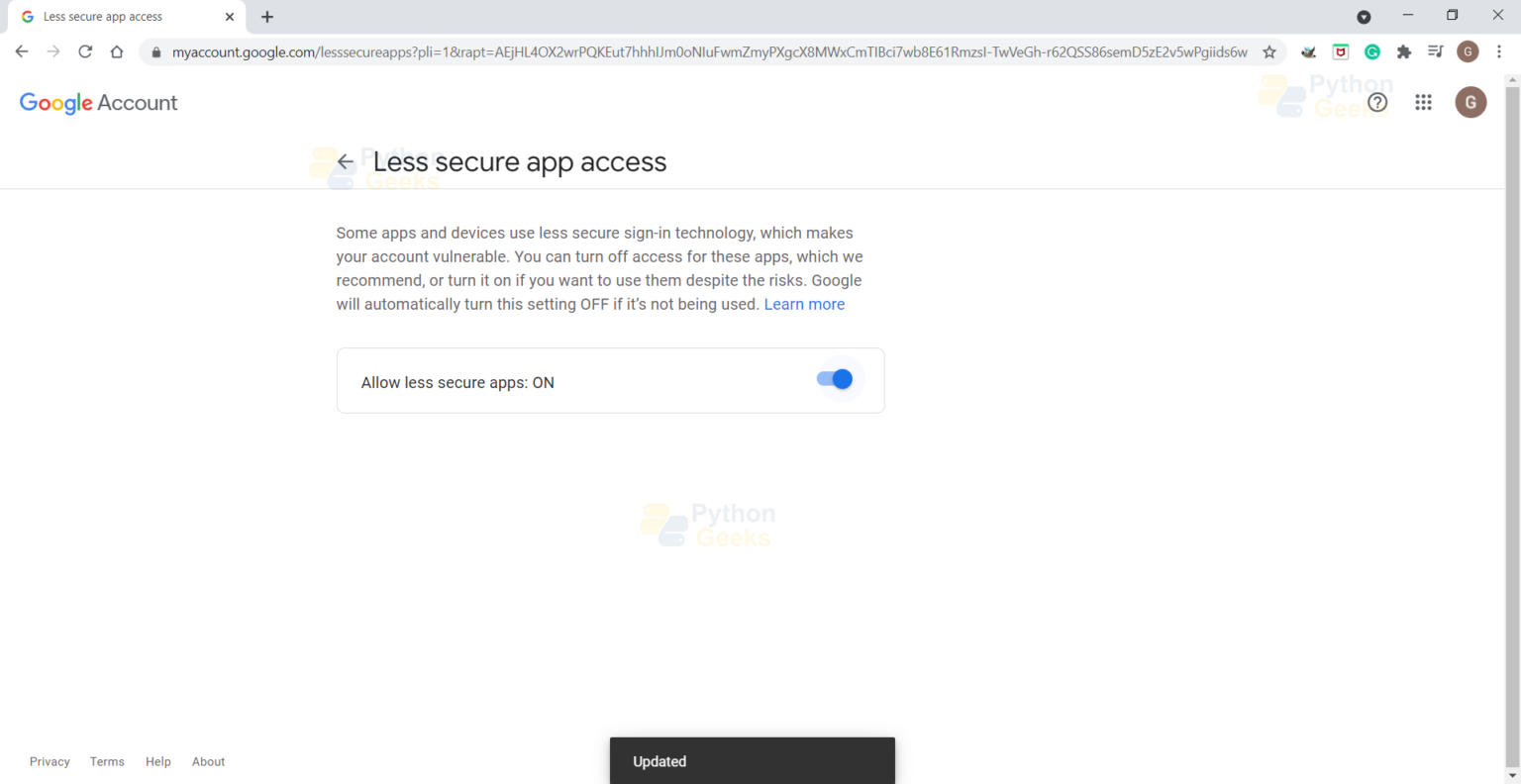Toggle off Allow less secure apps

point(835,379)
